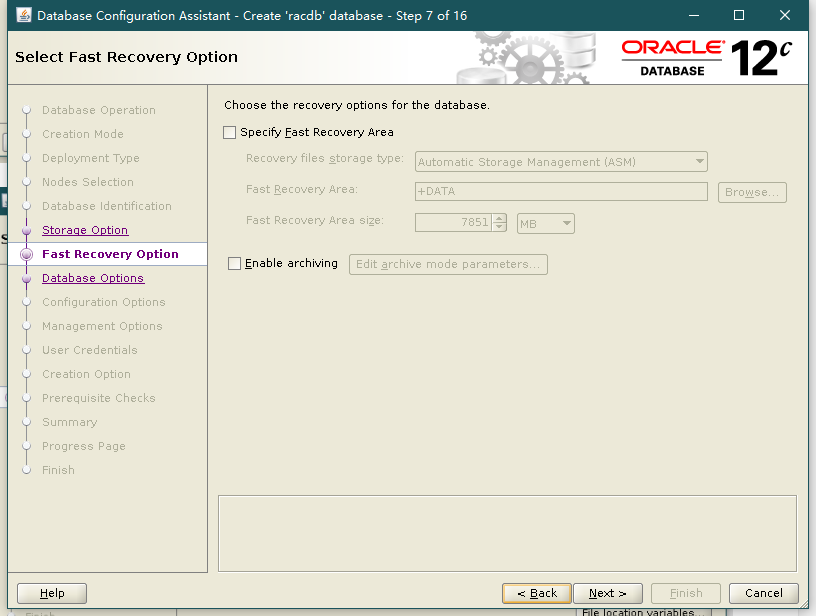Screen dimensions: 816x616
Task: Click the Database Options step bullet icon
Action: pos(27,278)
